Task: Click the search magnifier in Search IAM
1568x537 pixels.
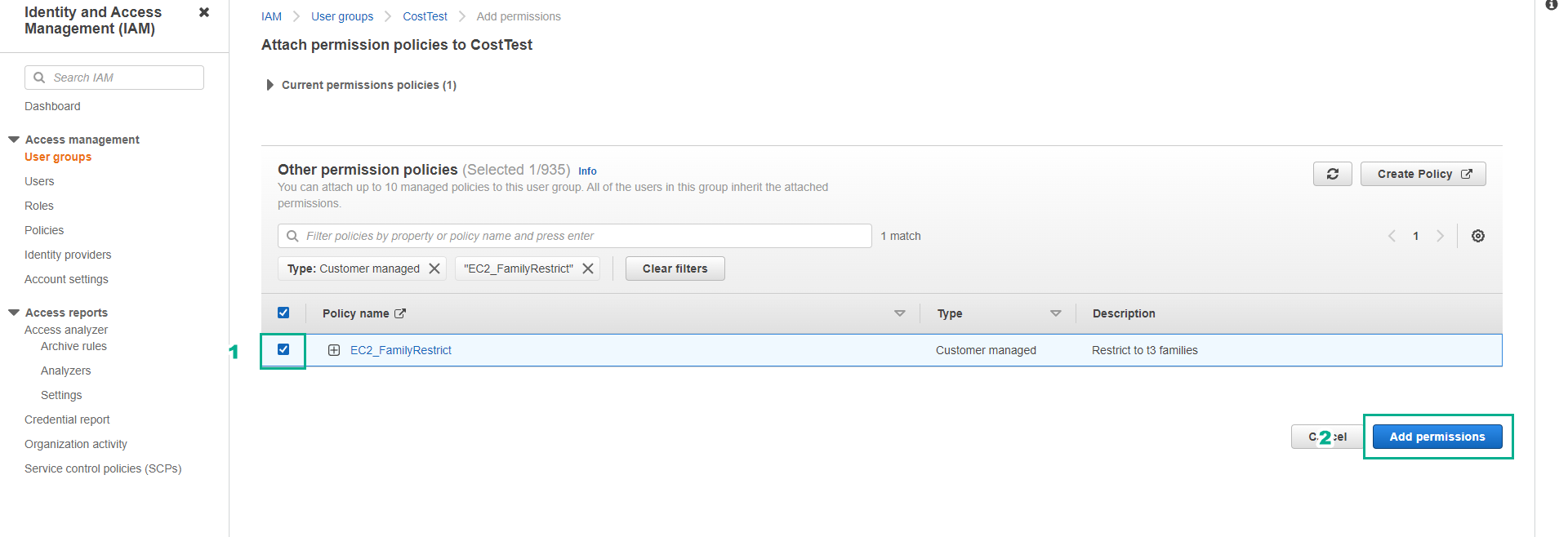Action: [39, 78]
